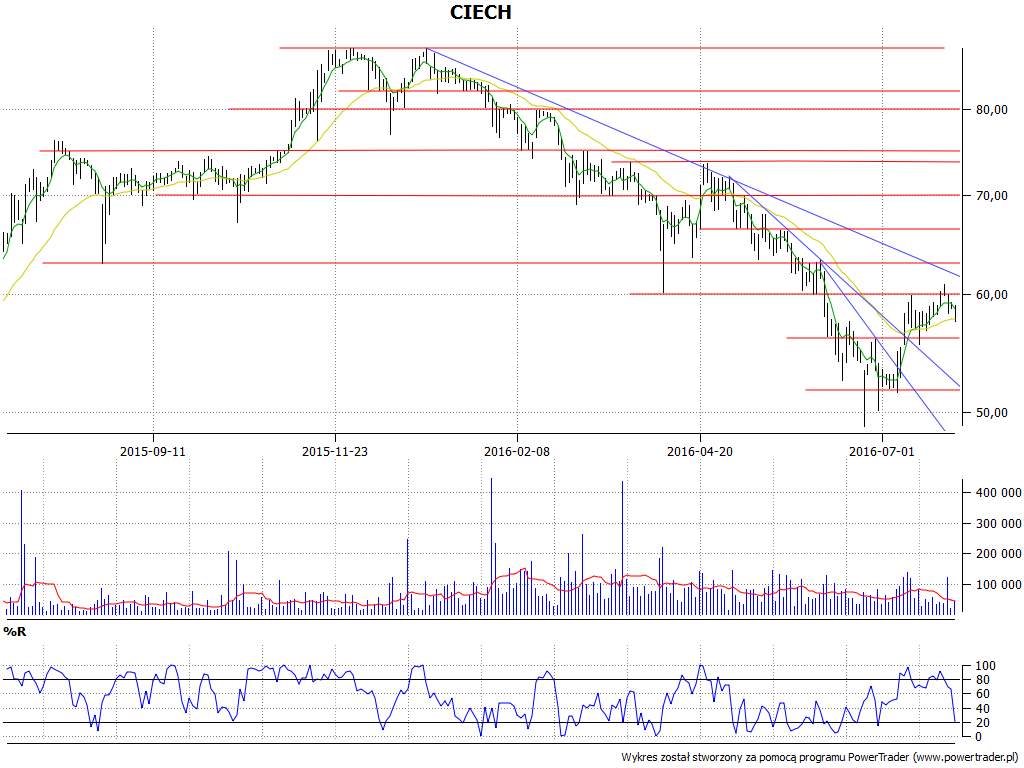Click the CIECH chart title
This screenshot has width=1024, height=768.
click(481, 12)
